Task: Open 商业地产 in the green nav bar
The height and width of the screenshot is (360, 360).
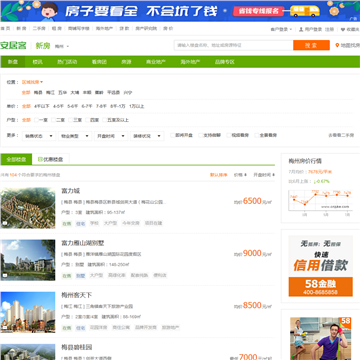Action: 156,62
